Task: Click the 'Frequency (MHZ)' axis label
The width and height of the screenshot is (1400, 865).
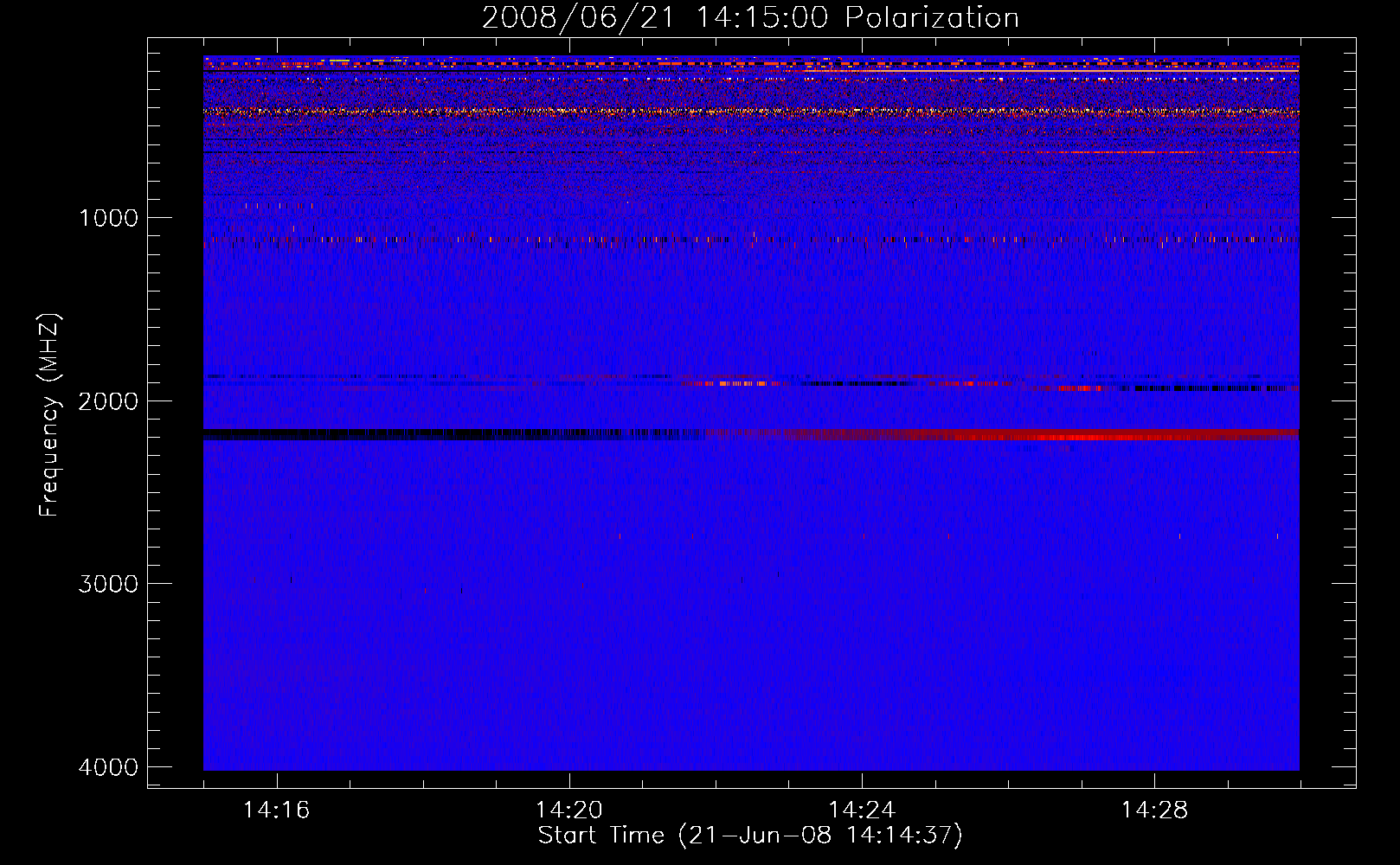Action: [x=49, y=415]
